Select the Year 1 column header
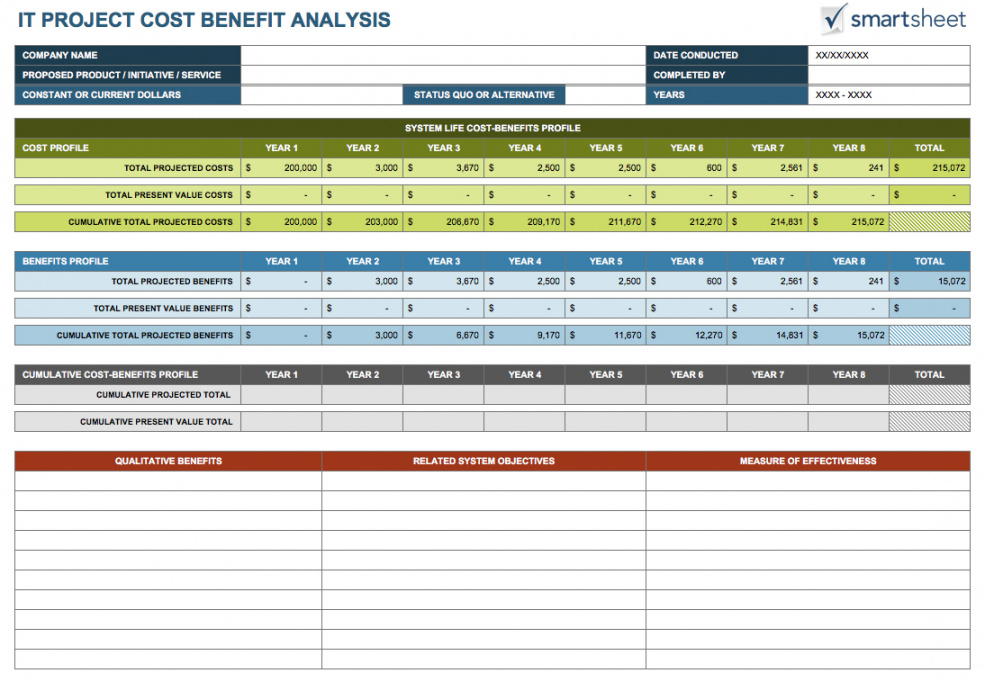The height and width of the screenshot is (682, 985). point(281,147)
